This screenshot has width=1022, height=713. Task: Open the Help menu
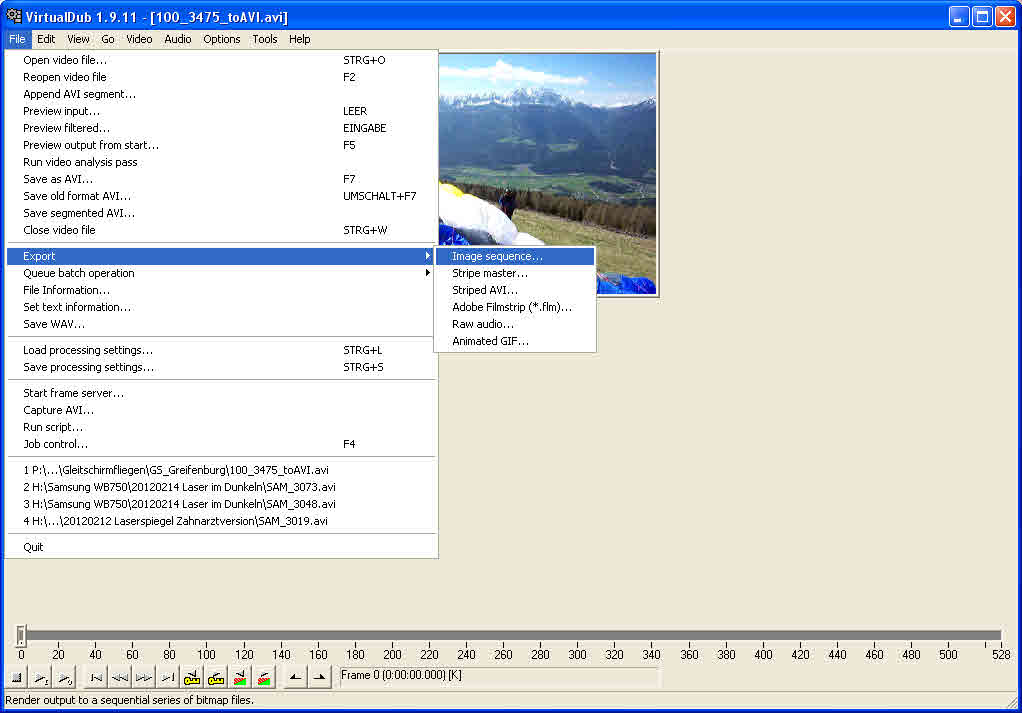click(300, 39)
